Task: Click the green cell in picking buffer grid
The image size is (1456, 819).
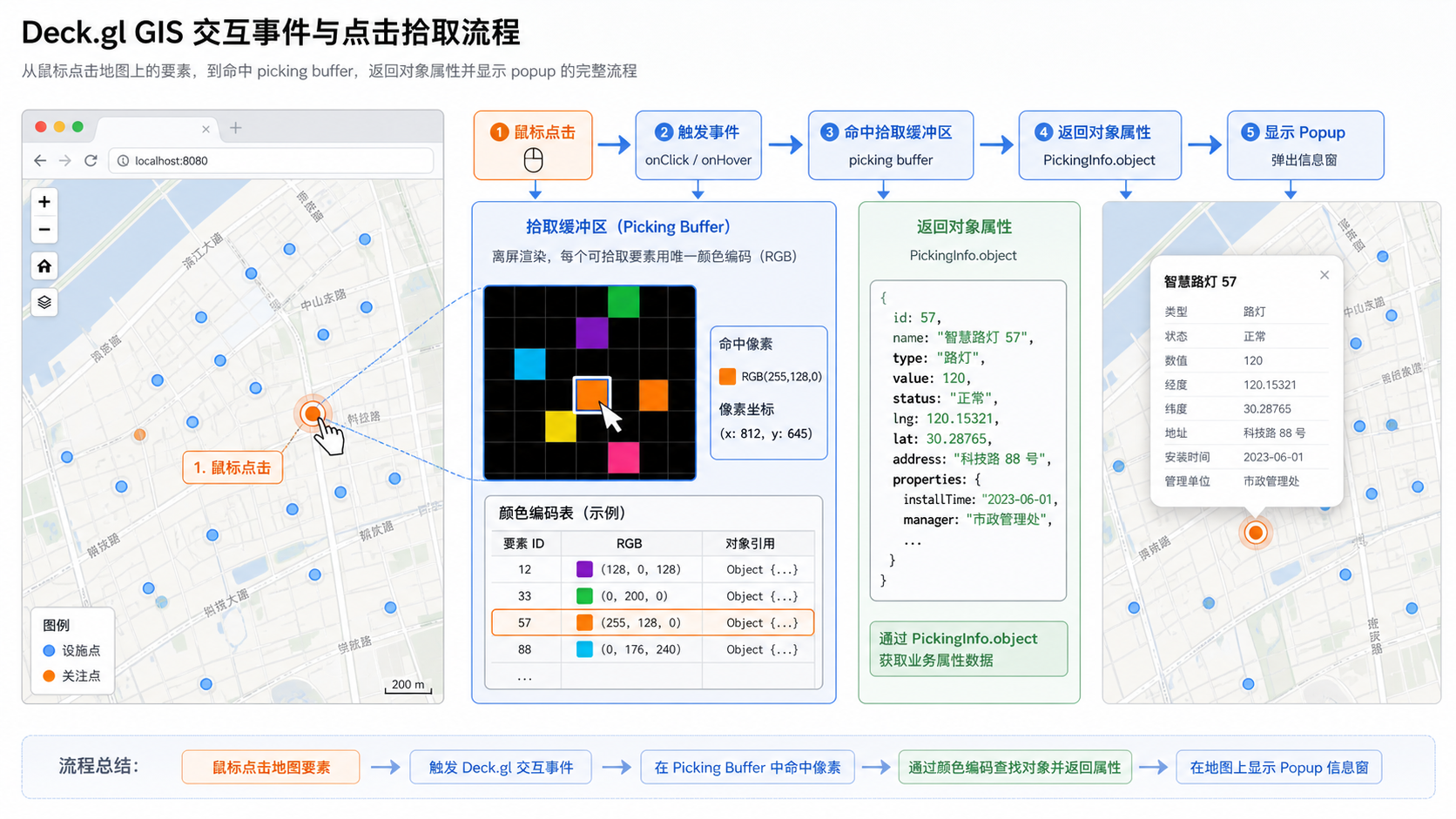Action: [x=624, y=301]
